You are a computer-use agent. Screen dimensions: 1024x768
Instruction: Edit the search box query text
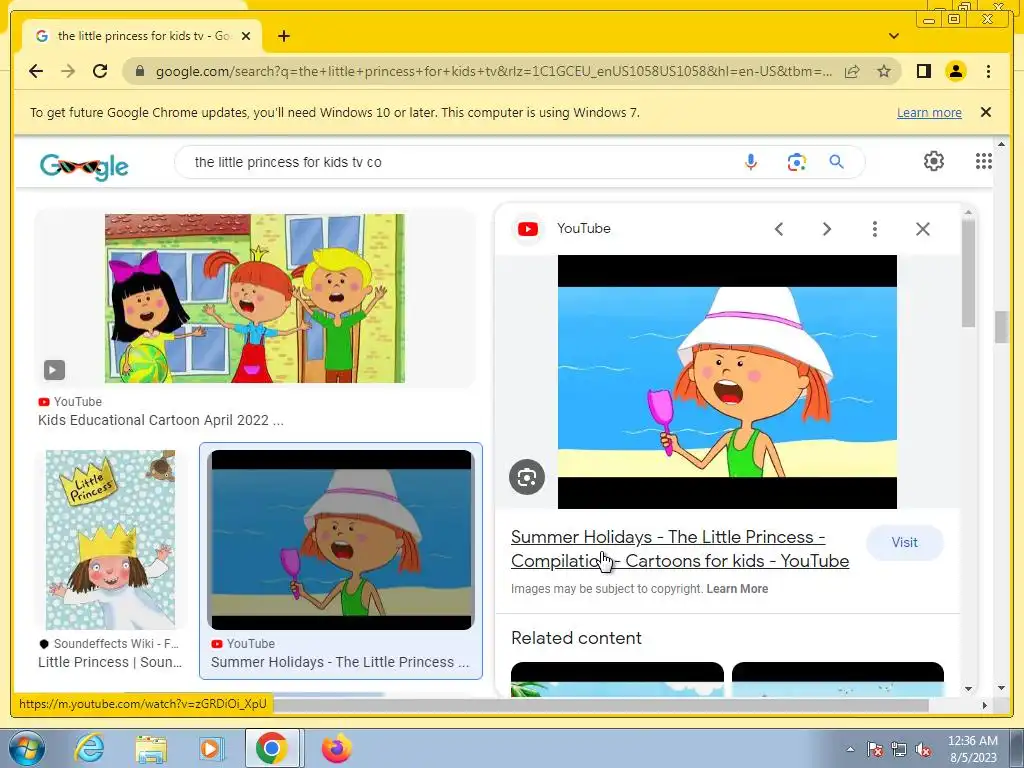[x=457, y=162]
